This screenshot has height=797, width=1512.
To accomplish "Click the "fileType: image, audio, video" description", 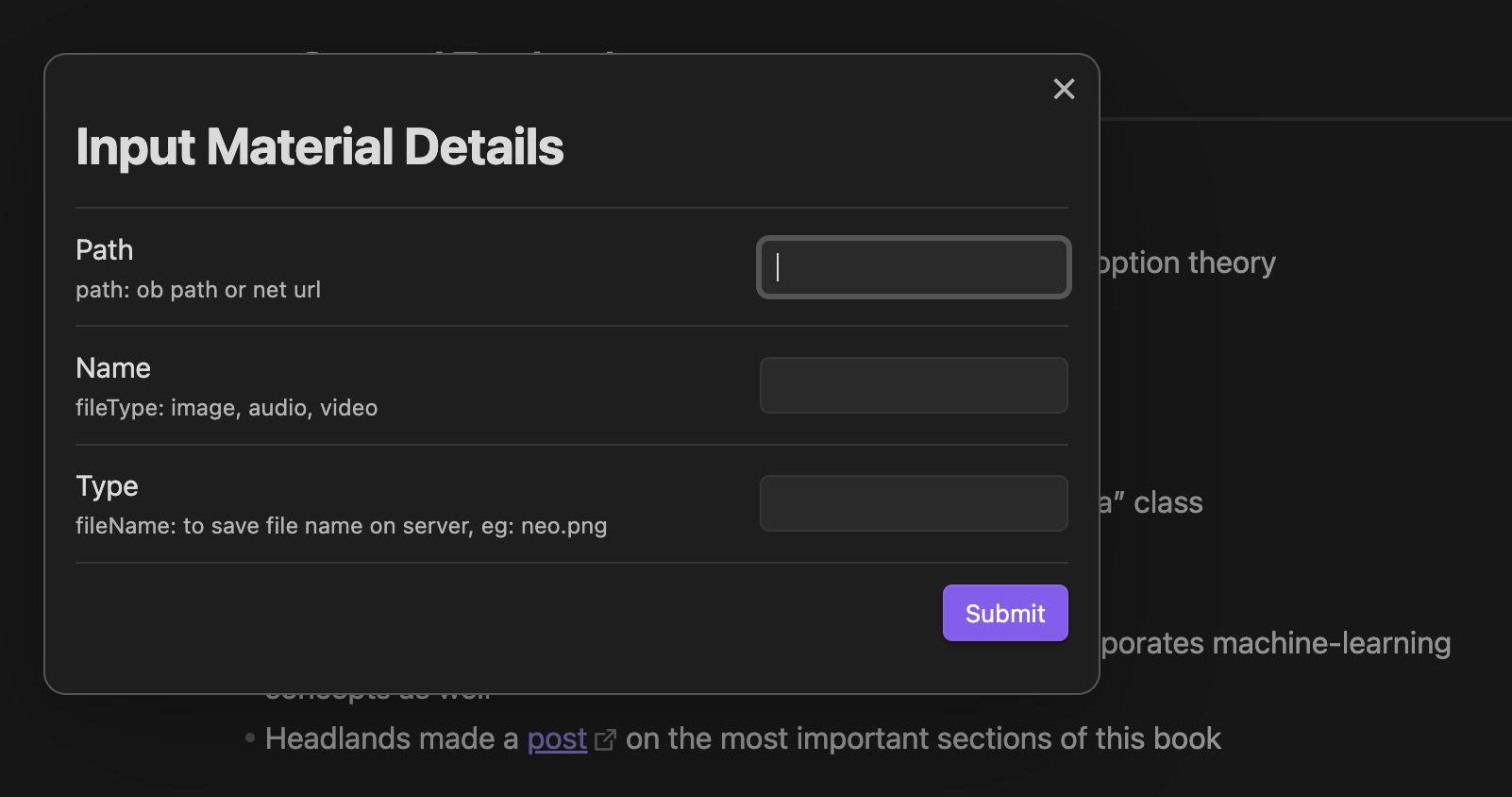I will [x=227, y=408].
